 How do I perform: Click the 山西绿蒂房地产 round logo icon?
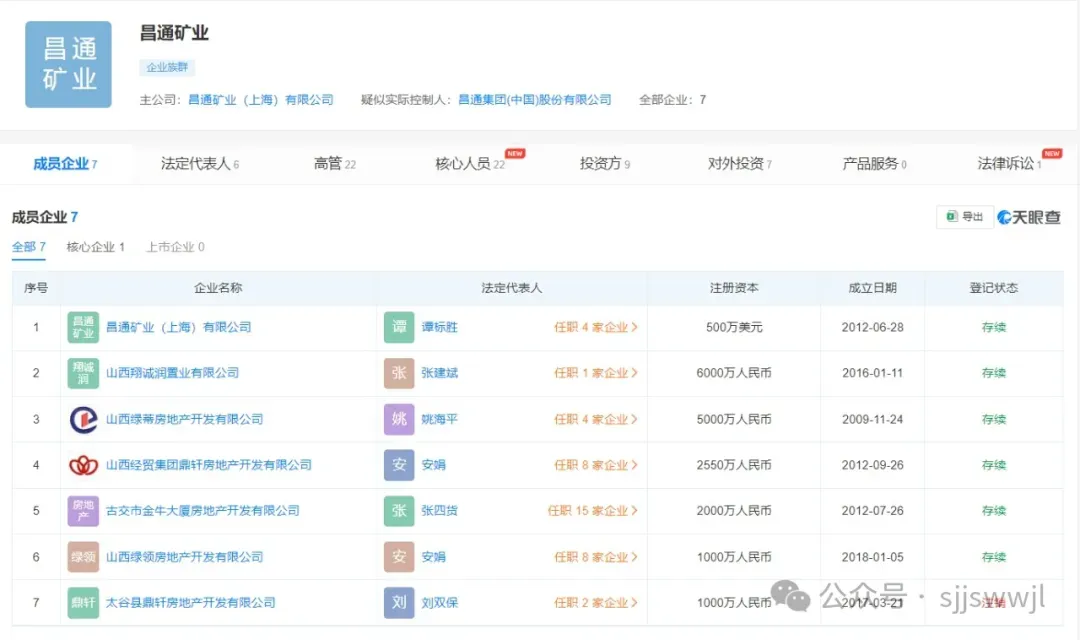coord(83,419)
